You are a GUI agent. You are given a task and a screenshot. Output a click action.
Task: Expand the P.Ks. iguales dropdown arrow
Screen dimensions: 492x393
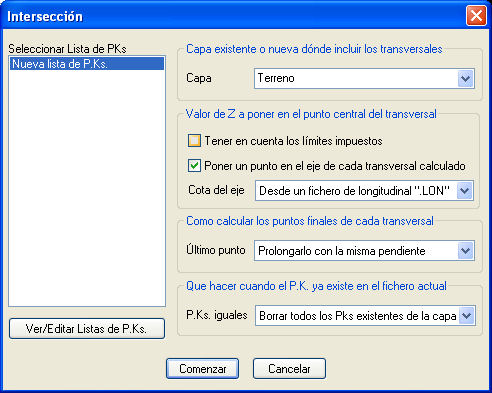[x=467, y=316]
